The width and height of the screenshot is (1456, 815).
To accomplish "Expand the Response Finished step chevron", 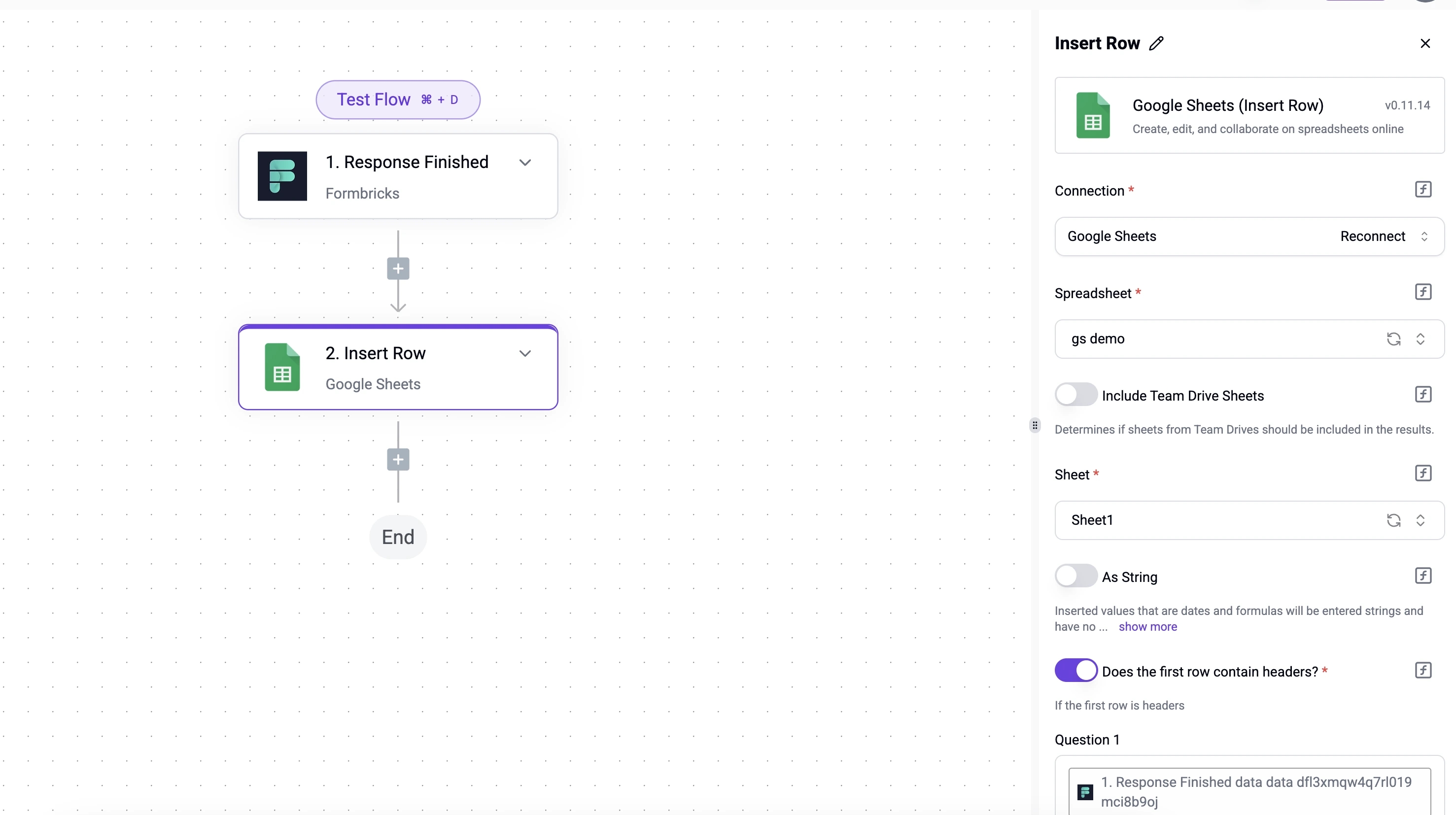I will (525, 163).
